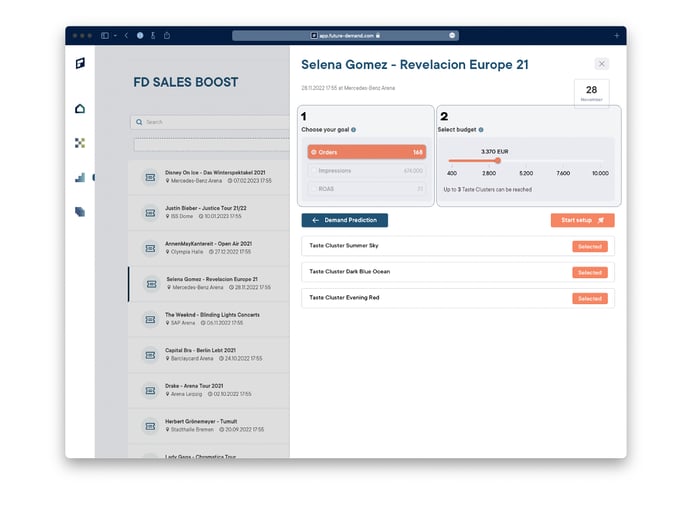Click the future-demand logo in the sidebar
The height and width of the screenshot is (509, 688).
[80, 63]
